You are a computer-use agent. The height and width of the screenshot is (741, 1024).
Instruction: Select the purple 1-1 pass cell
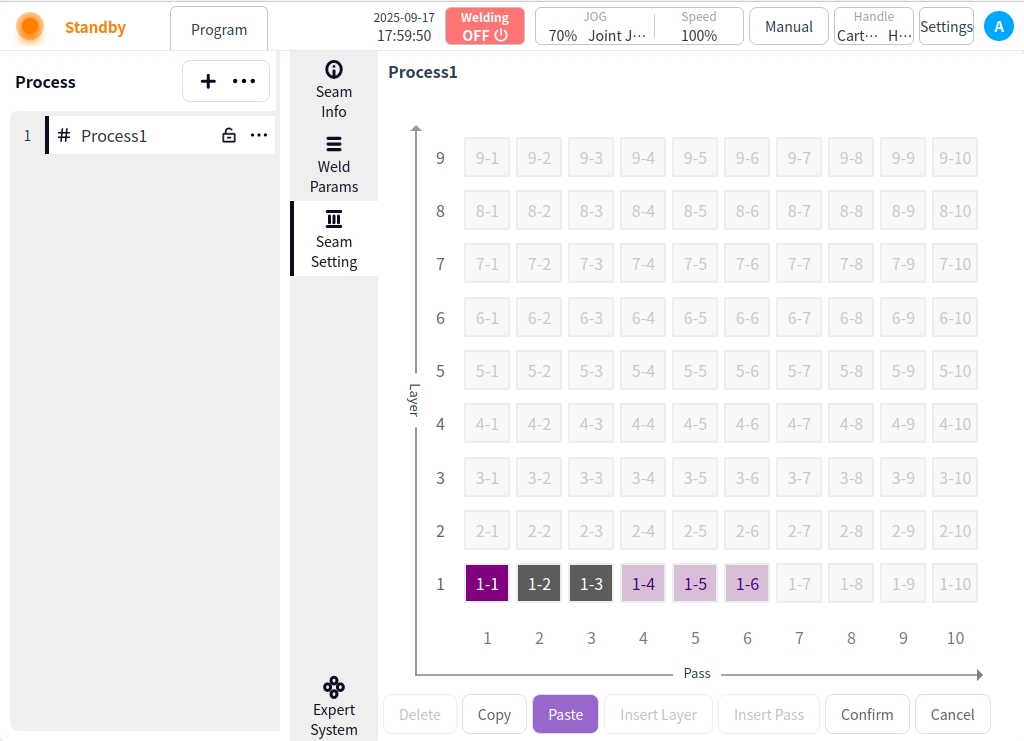(487, 584)
